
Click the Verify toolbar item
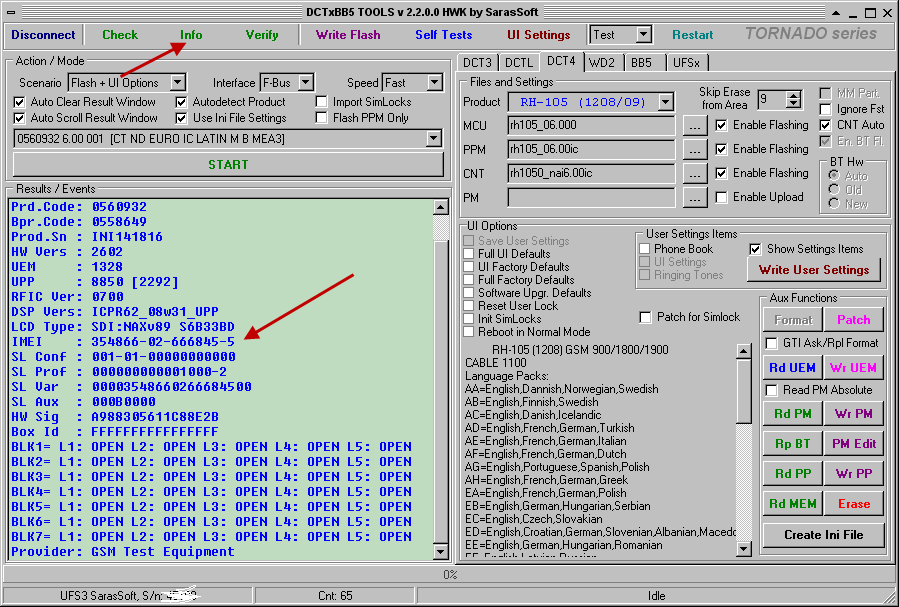(262, 35)
